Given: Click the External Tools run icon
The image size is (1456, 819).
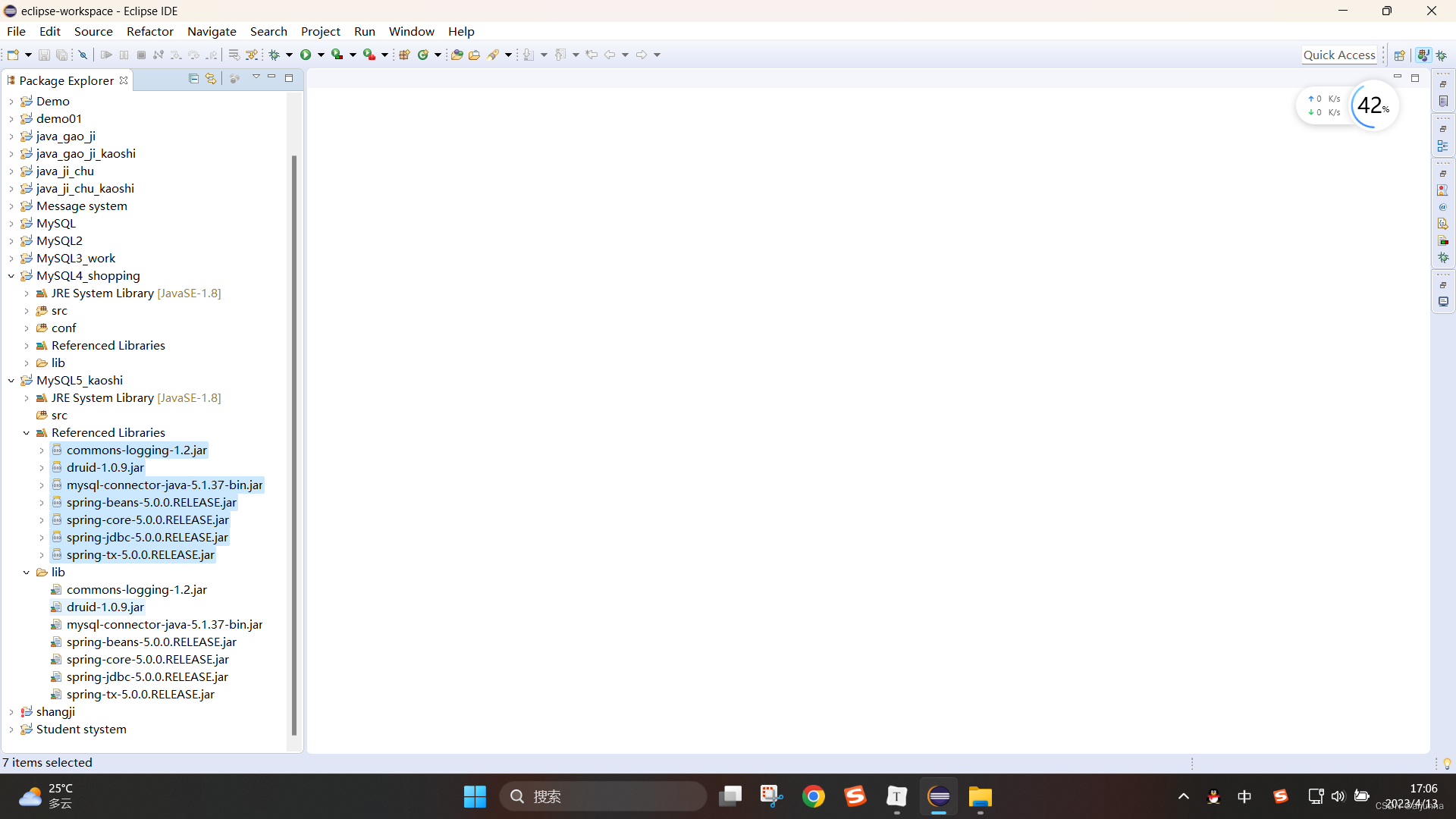Looking at the screenshot, I should [x=369, y=55].
